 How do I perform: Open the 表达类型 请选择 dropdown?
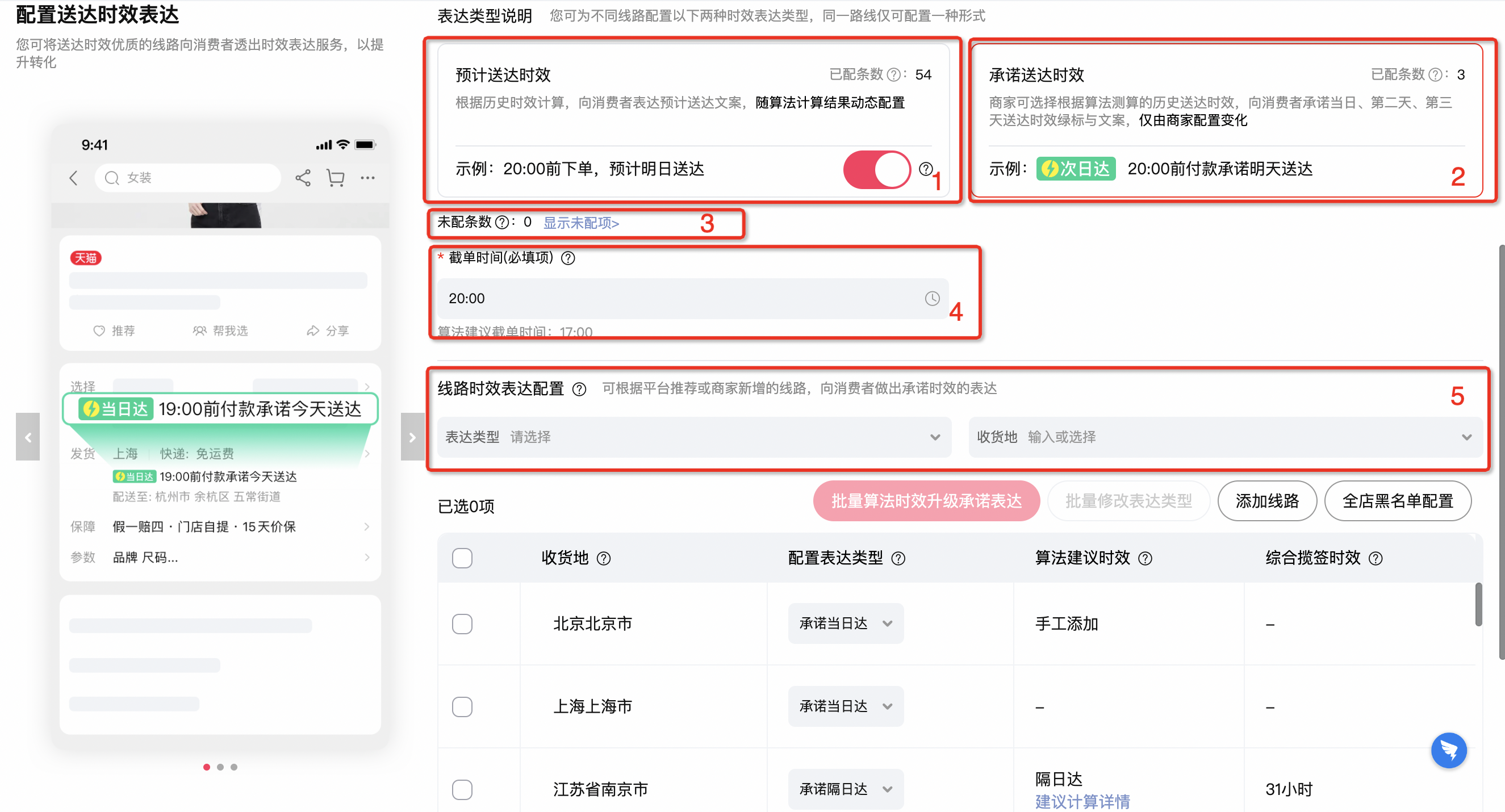coord(694,437)
